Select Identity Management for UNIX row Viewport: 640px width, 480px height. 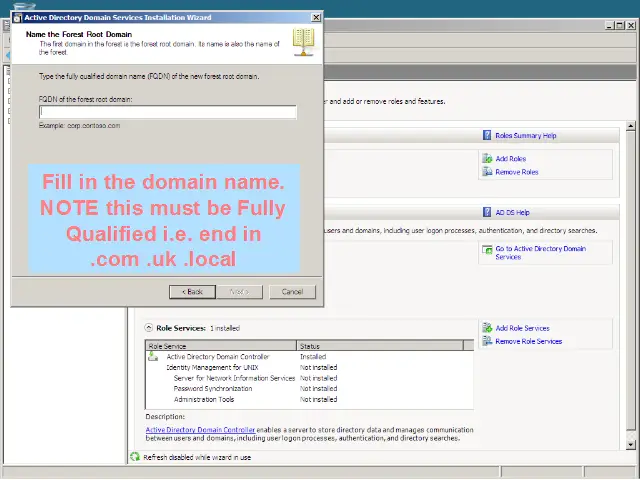coord(309,367)
